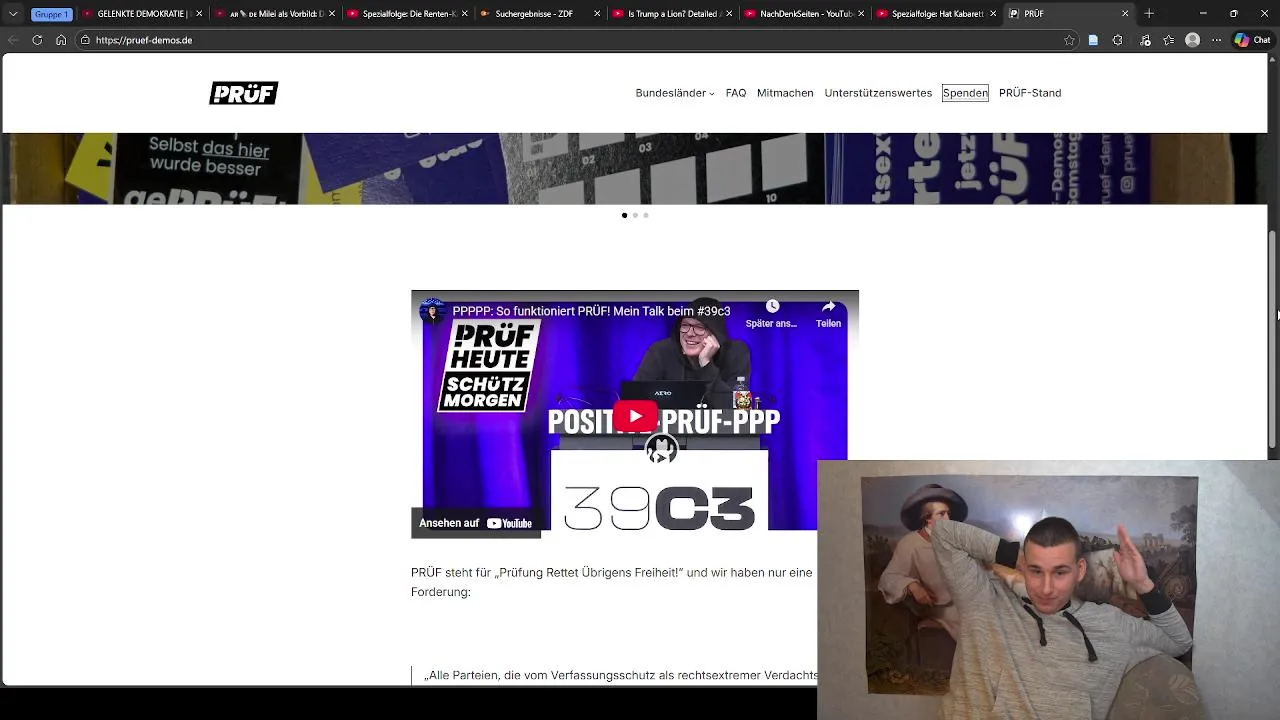The width and height of the screenshot is (1280, 720).
Task: Click the quote text 'Alle Parteien, die vom Verfassungsschutz'
Action: pos(620,676)
